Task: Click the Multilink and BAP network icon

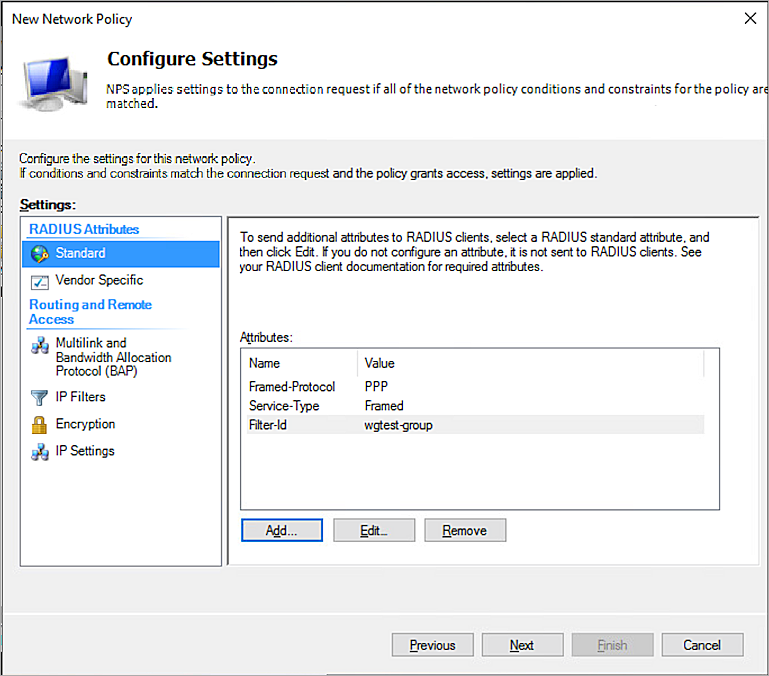Action: [40, 345]
